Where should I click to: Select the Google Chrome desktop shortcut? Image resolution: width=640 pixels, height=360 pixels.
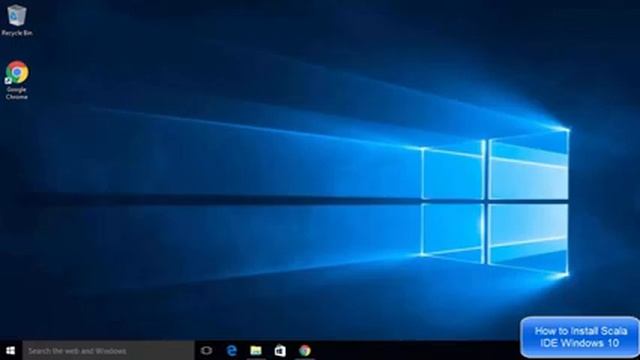(17, 80)
